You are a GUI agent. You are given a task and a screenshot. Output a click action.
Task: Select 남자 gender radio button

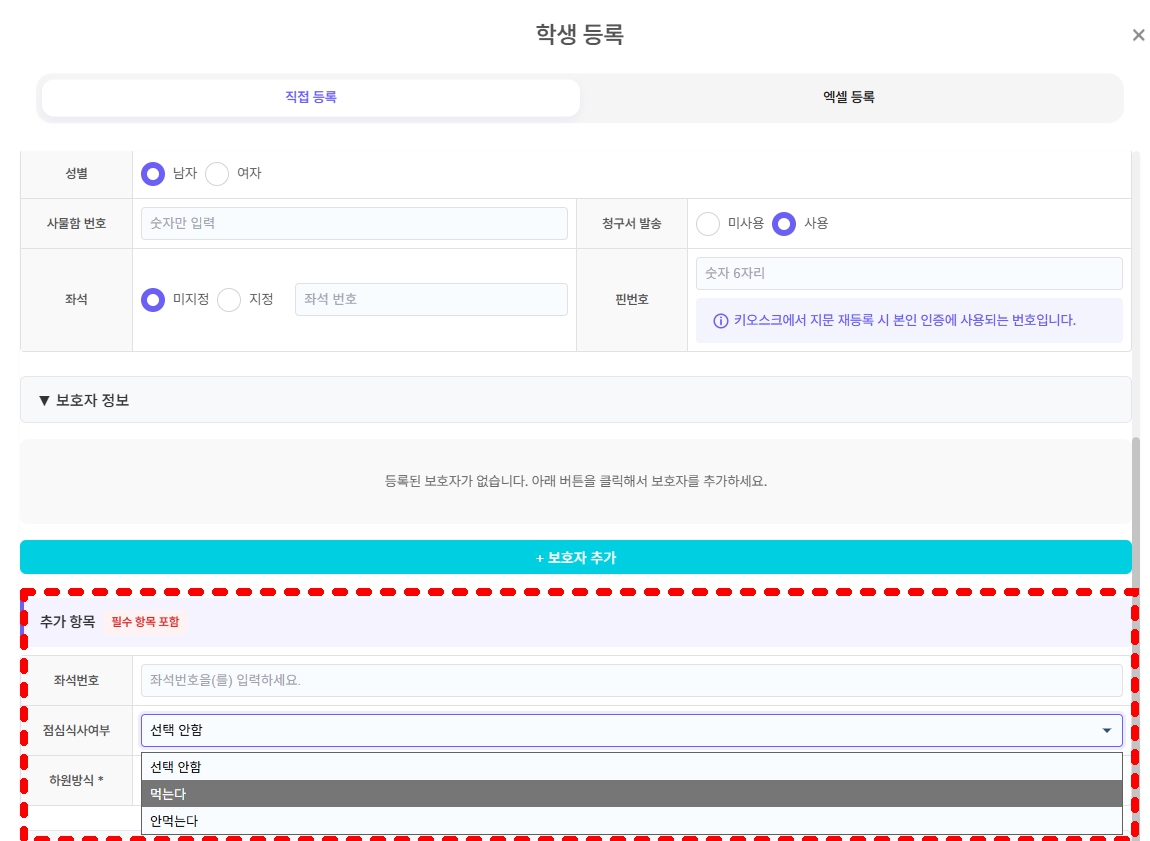(x=153, y=174)
